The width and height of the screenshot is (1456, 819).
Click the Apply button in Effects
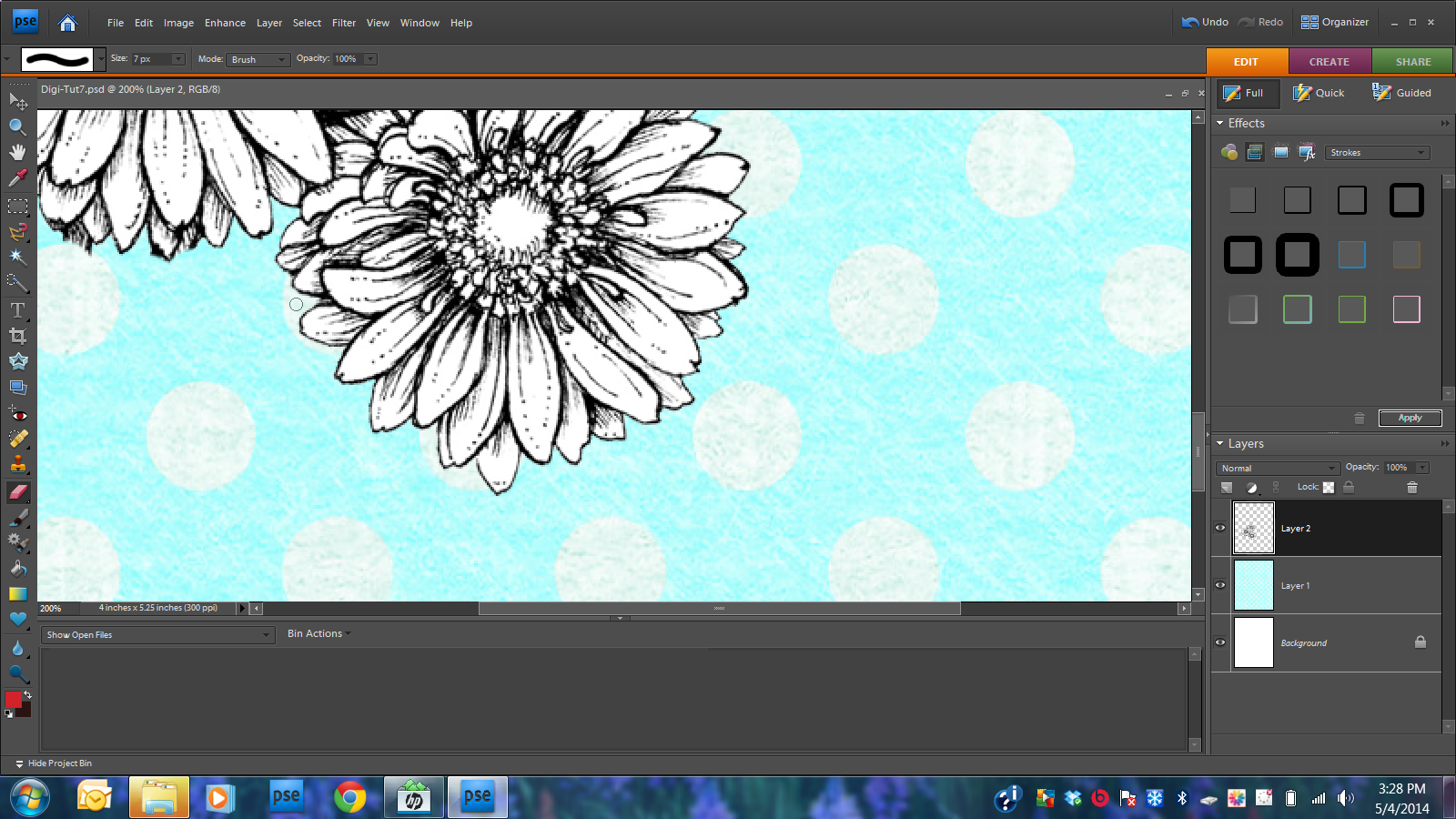[1410, 418]
